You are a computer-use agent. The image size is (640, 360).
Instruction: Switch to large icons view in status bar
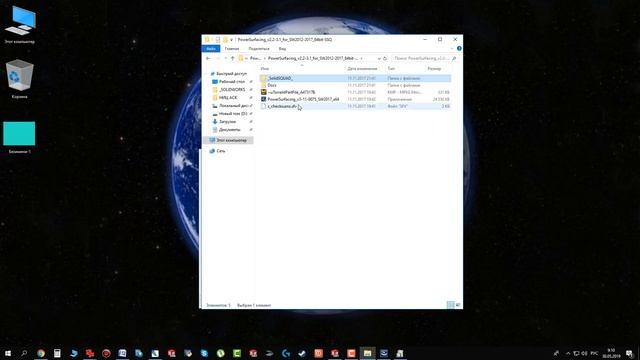click(x=458, y=305)
